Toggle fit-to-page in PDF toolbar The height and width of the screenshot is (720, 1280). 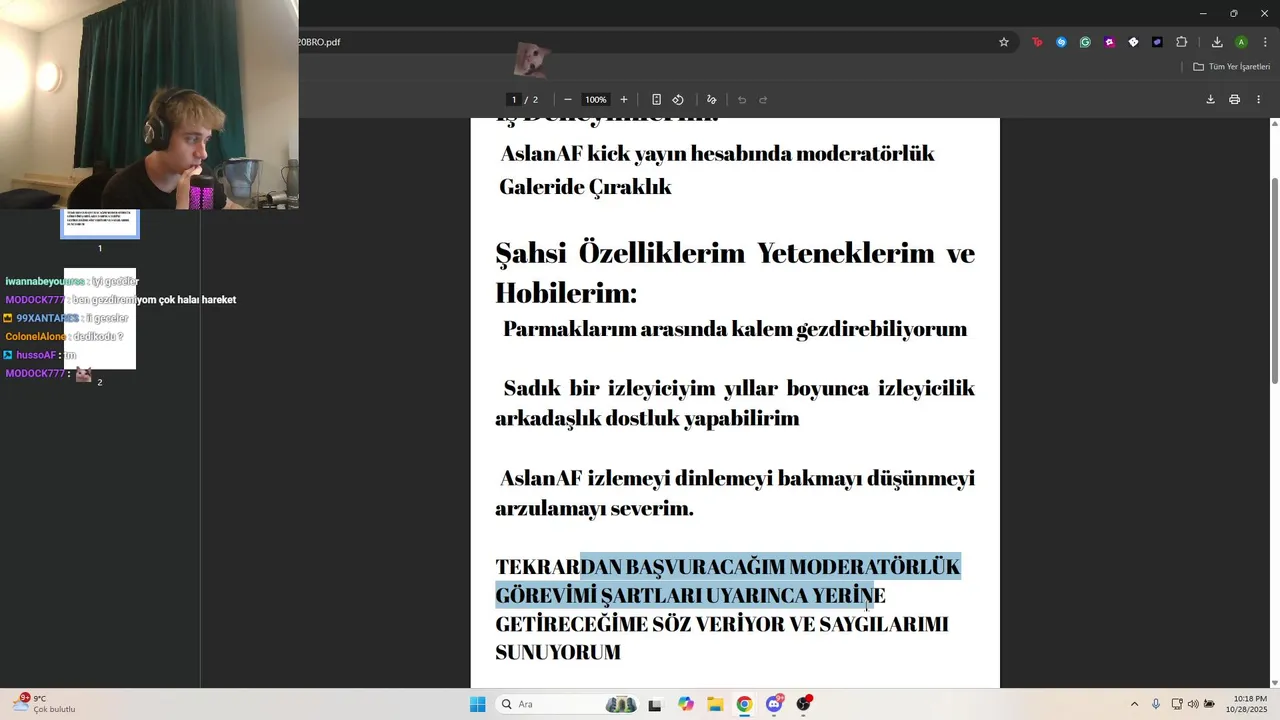click(656, 99)
